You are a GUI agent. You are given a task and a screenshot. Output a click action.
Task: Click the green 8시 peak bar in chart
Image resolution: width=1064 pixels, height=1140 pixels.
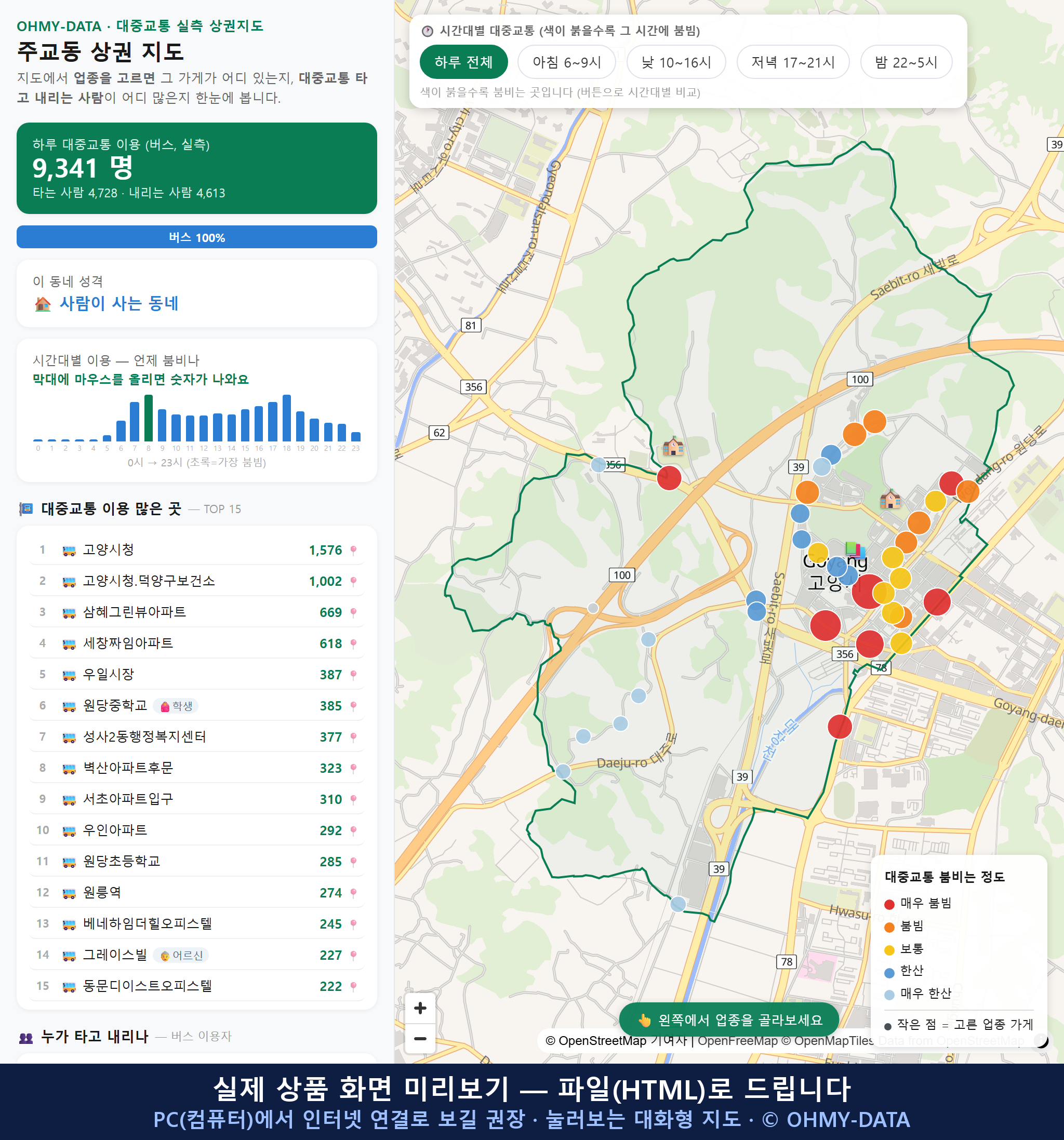pyautogui.click(x=149, y=418)
